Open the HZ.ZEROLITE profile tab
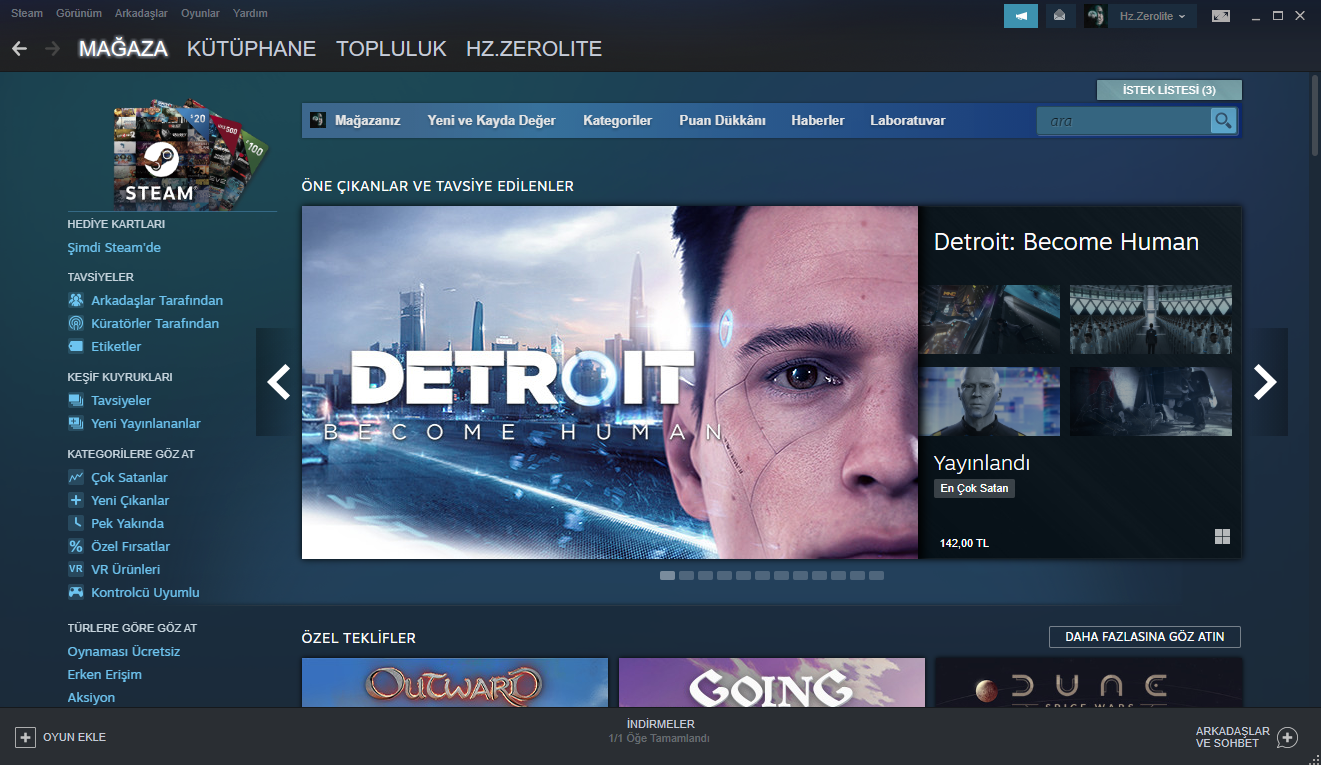Screen dimensions: 1321x765 click(534, 48)
